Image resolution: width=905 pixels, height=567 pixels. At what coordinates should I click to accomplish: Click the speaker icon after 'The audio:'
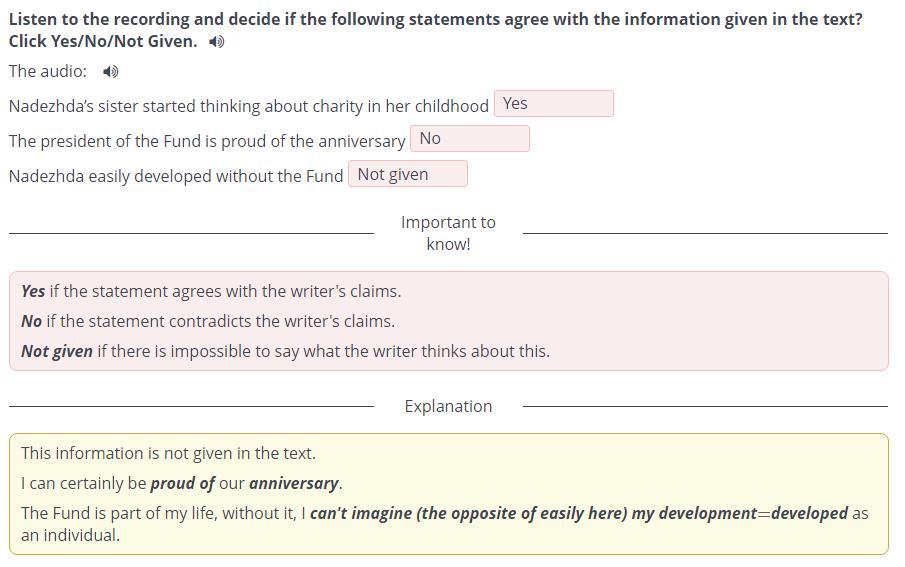(x=111, y=72)
